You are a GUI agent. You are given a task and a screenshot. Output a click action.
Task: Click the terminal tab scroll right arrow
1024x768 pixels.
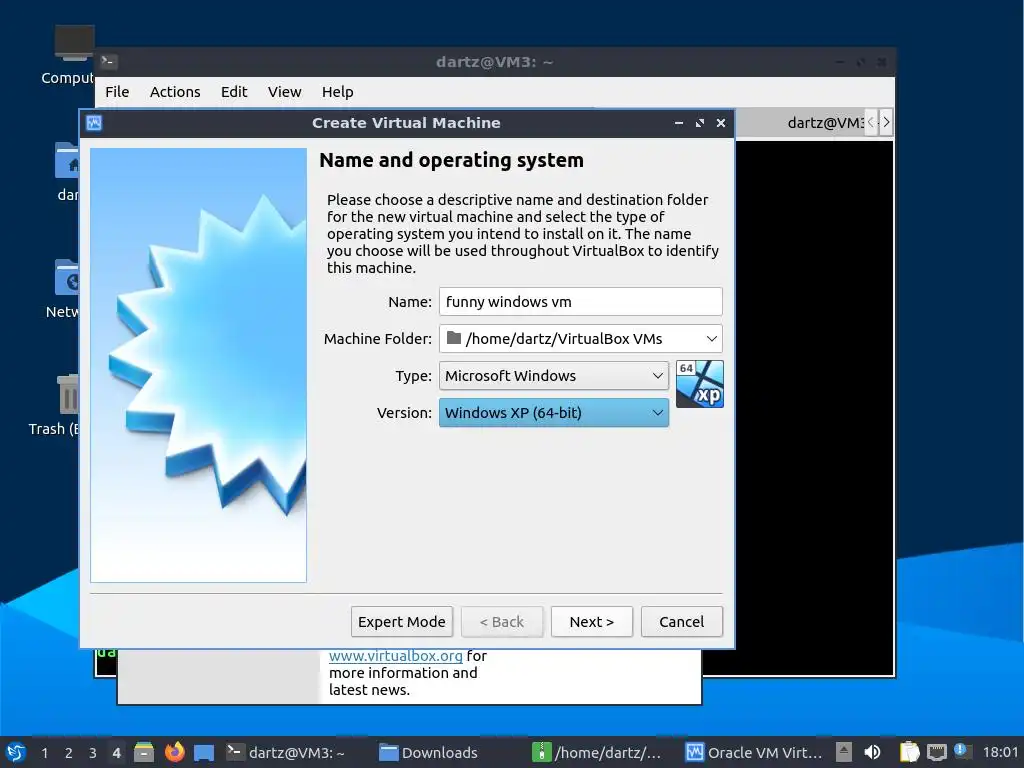[886, 123]
